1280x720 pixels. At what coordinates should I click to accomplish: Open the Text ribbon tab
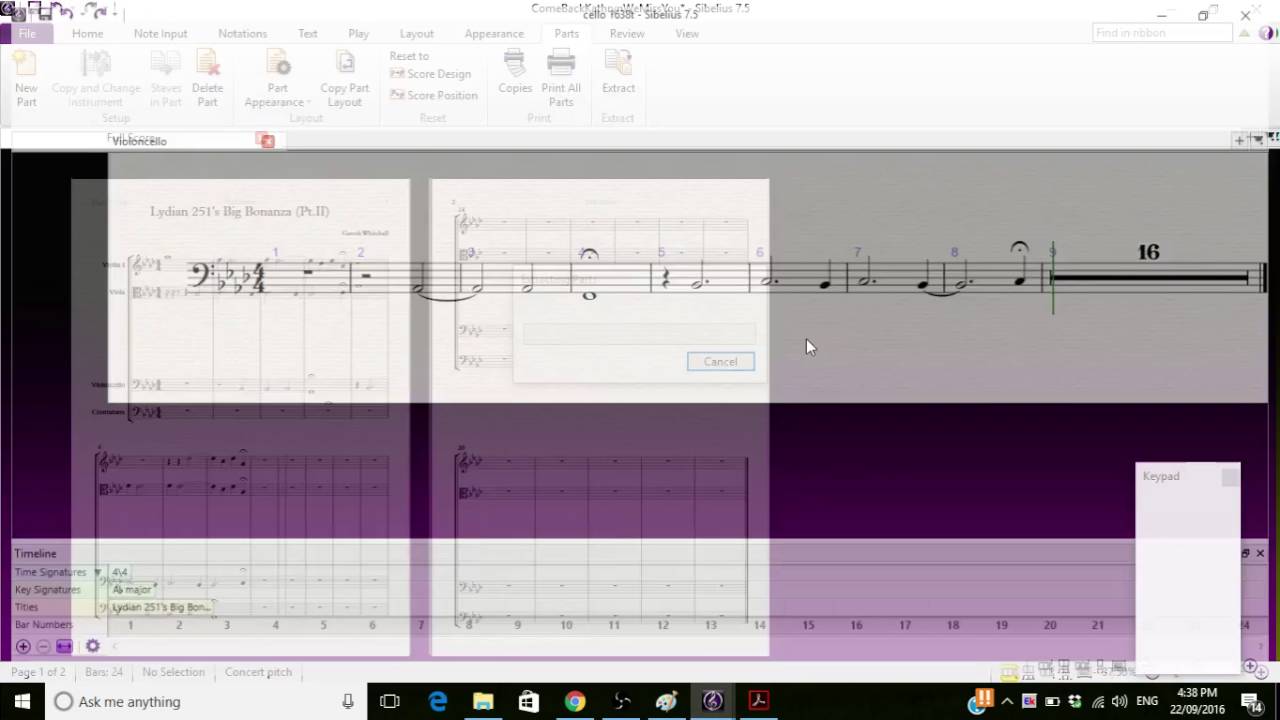coord(308,33)
